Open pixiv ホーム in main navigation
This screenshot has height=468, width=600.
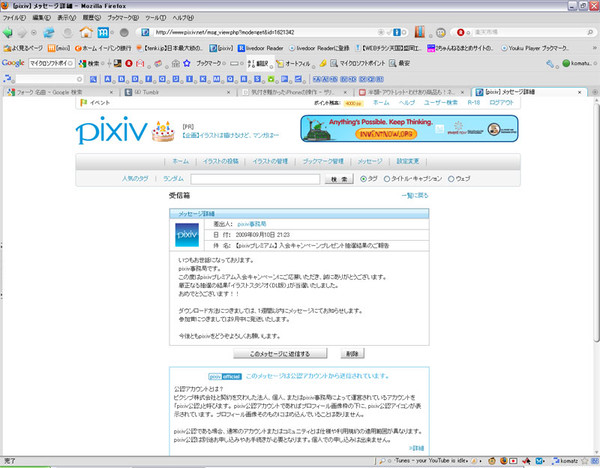click(x=180, y=161)
